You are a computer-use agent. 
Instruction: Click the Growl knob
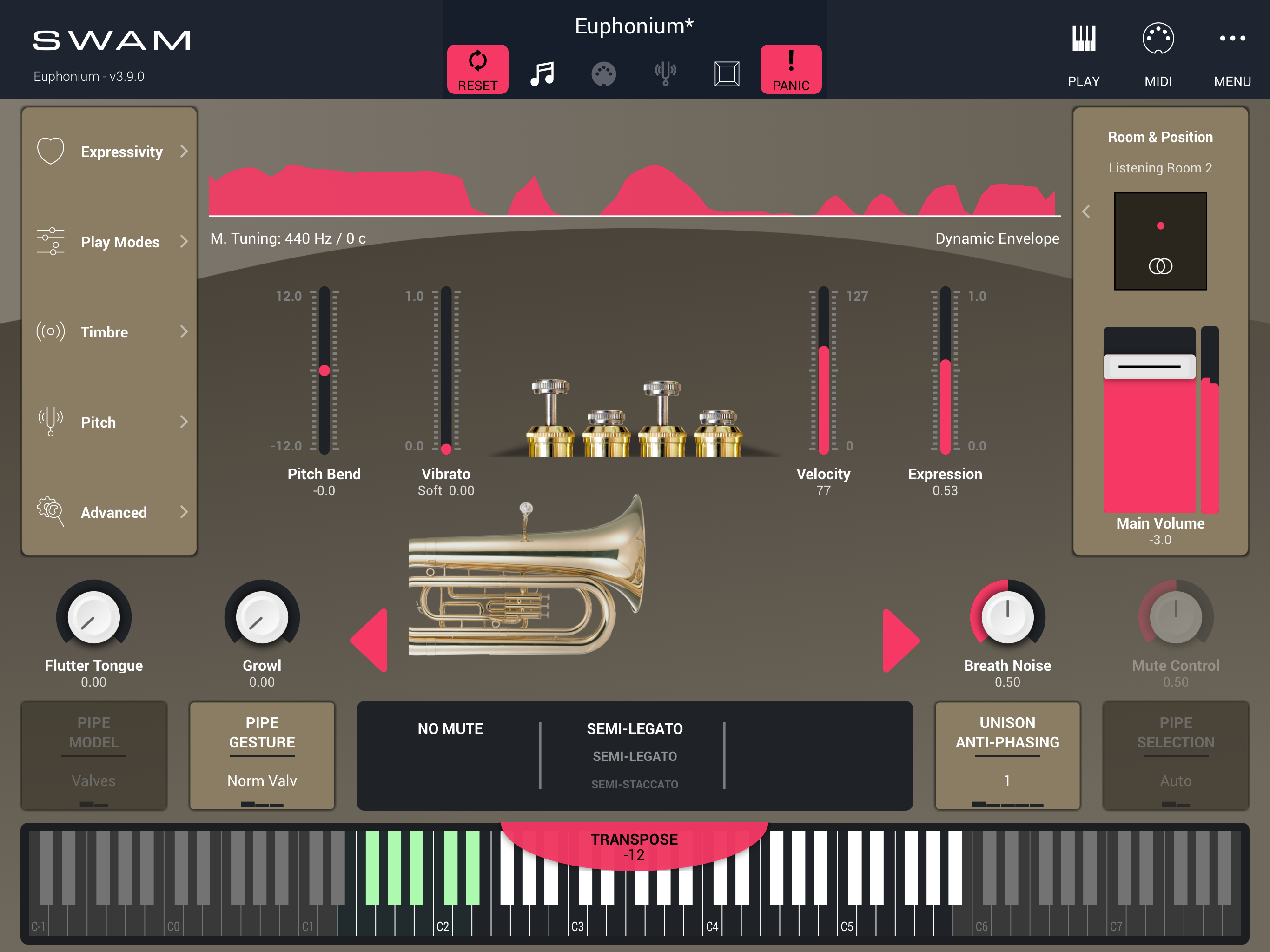(x=262, y=617)
